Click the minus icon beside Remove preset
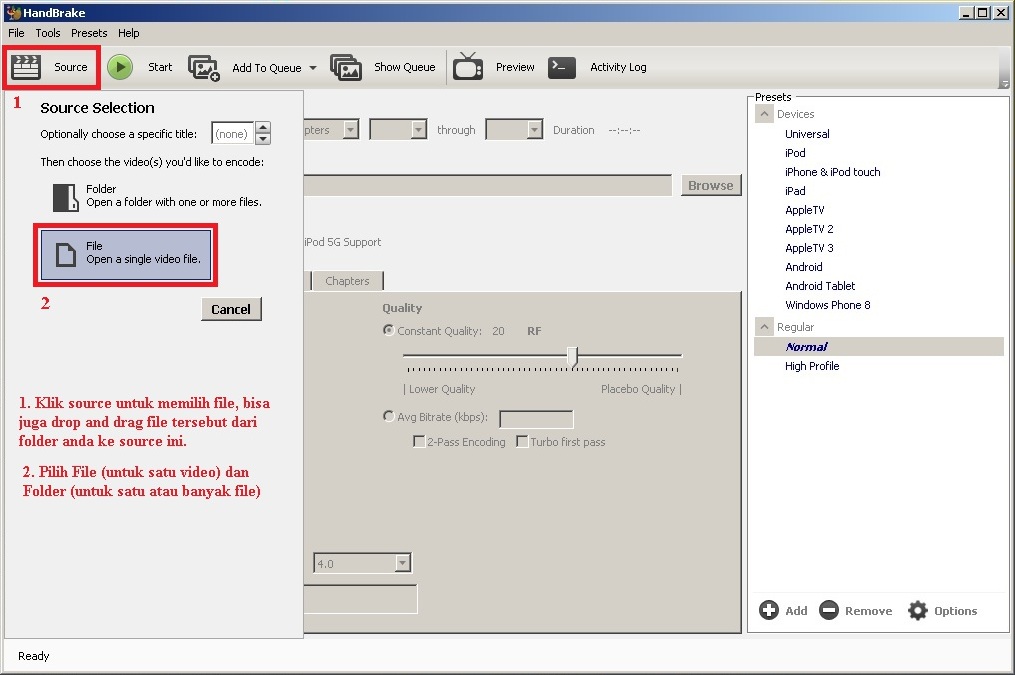1015x675 pixels. (x=829, y=610)
